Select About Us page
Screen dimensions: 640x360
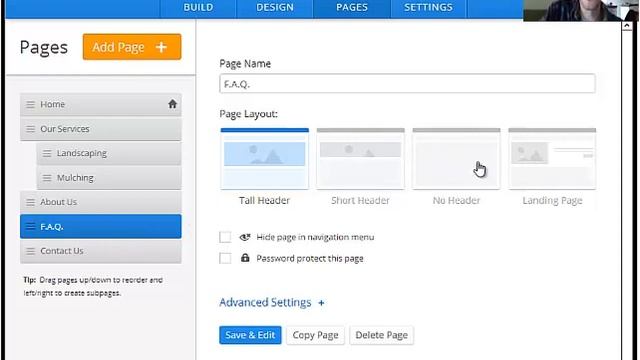pos(101,202)
